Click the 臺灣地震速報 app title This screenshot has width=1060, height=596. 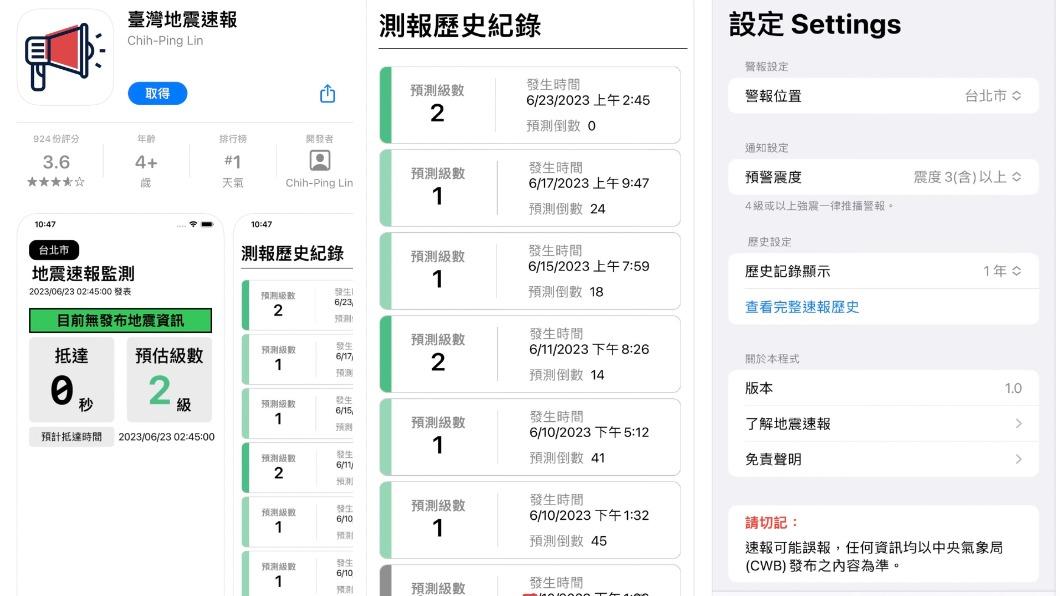182,20
